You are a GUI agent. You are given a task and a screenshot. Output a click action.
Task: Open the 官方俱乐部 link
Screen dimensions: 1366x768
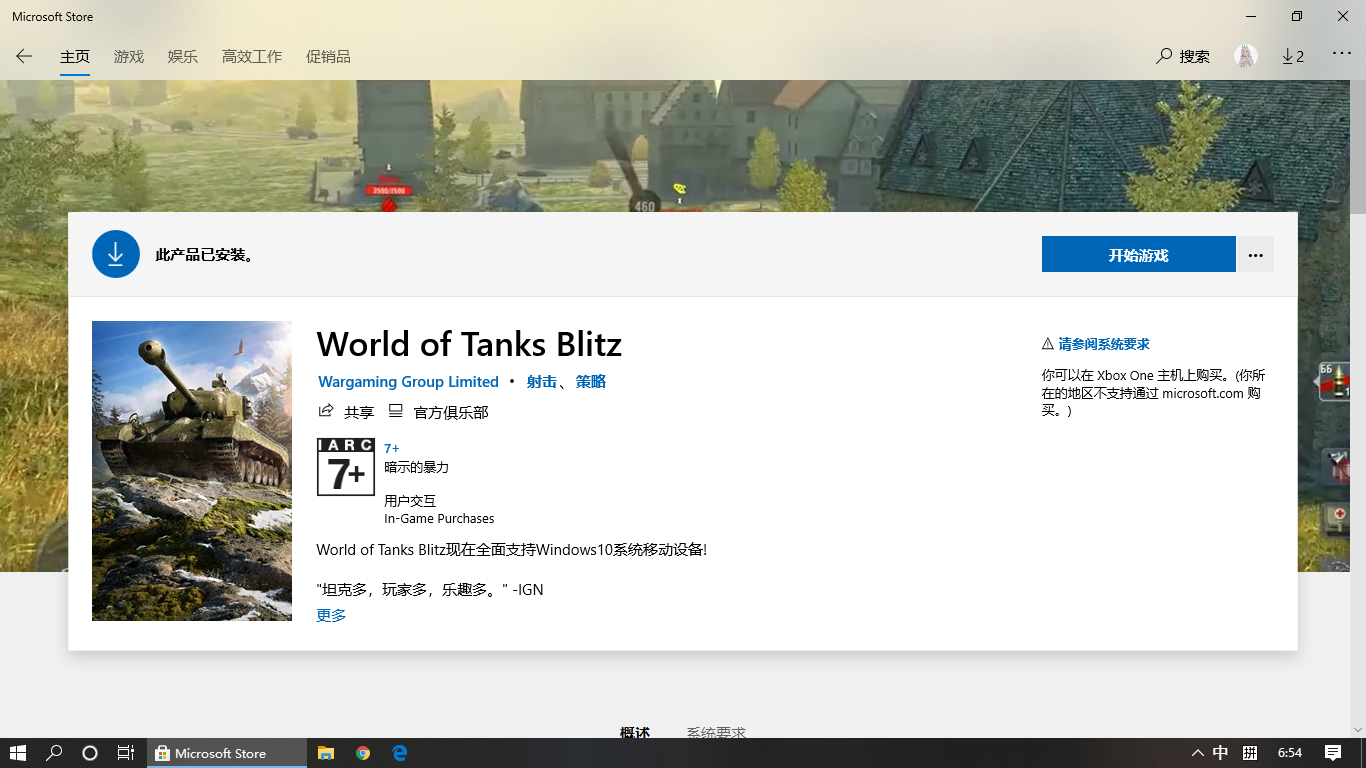(438, 412)
